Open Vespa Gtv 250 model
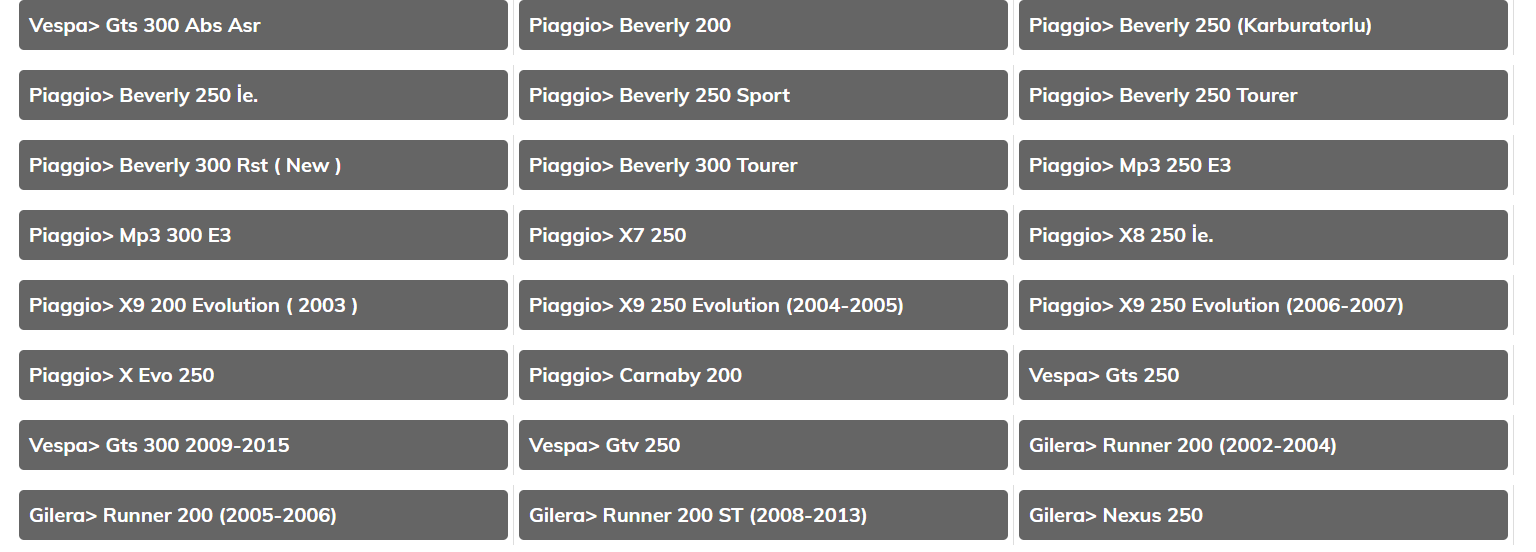Viewport: 1536px width, 552px height. tap(763, 445)
